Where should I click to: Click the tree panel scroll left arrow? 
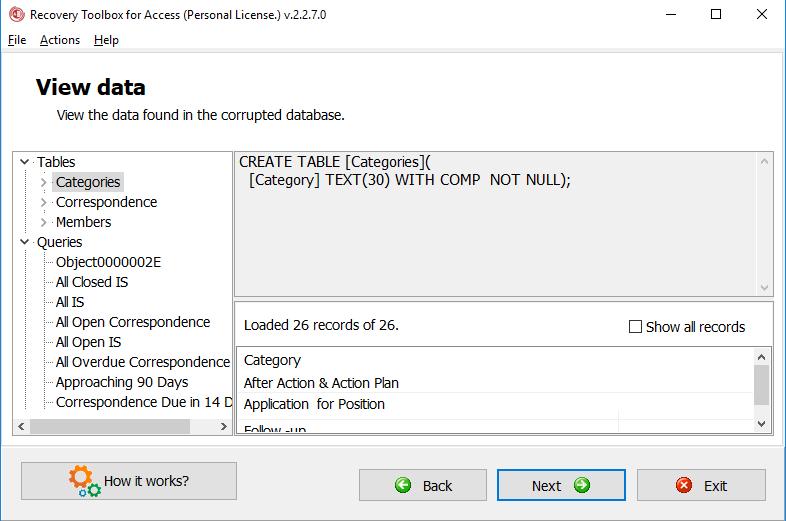(x=21, y=427)
